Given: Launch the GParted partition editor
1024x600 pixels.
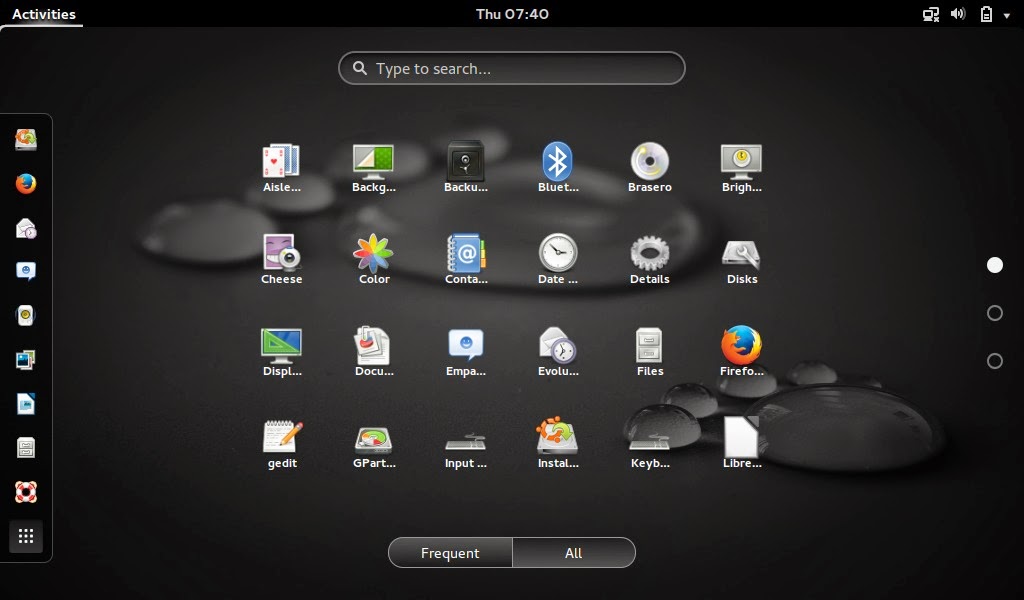Looking at the screenshot, I should point(374,439).
